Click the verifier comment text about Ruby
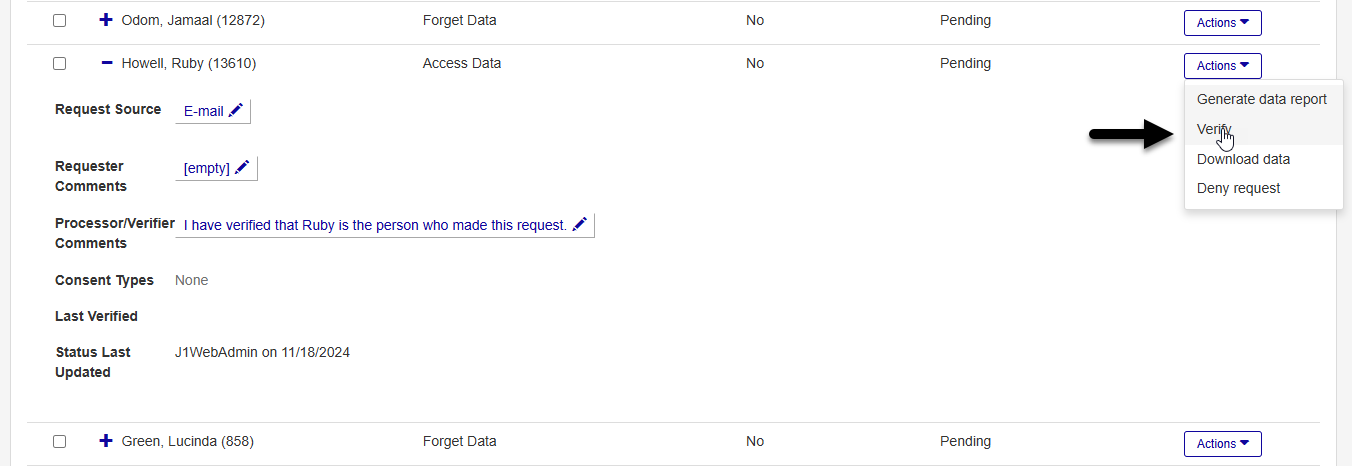The width and height of the screenshot is (1352, 466). 375,225
